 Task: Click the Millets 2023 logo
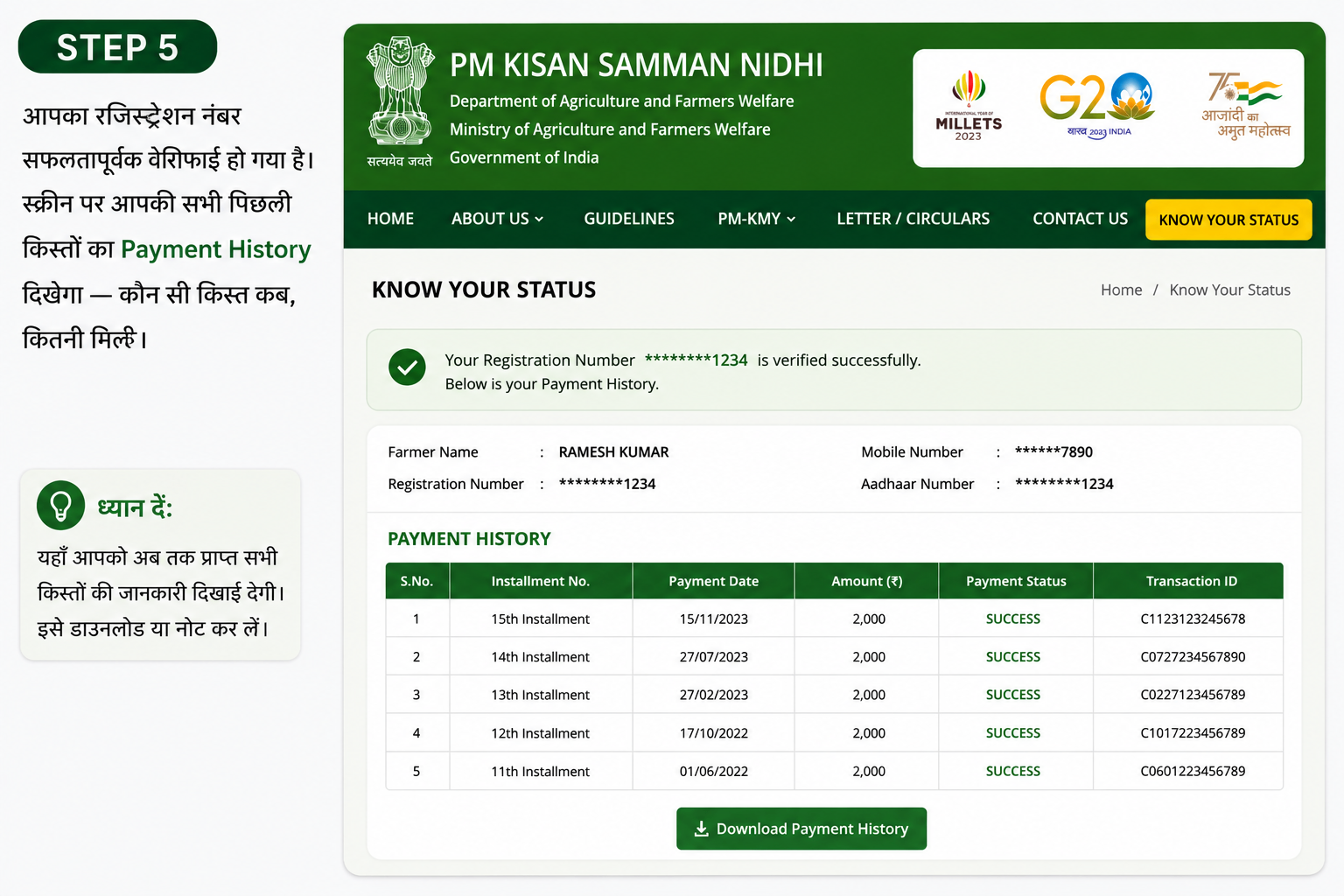click(x=969, y=106)
